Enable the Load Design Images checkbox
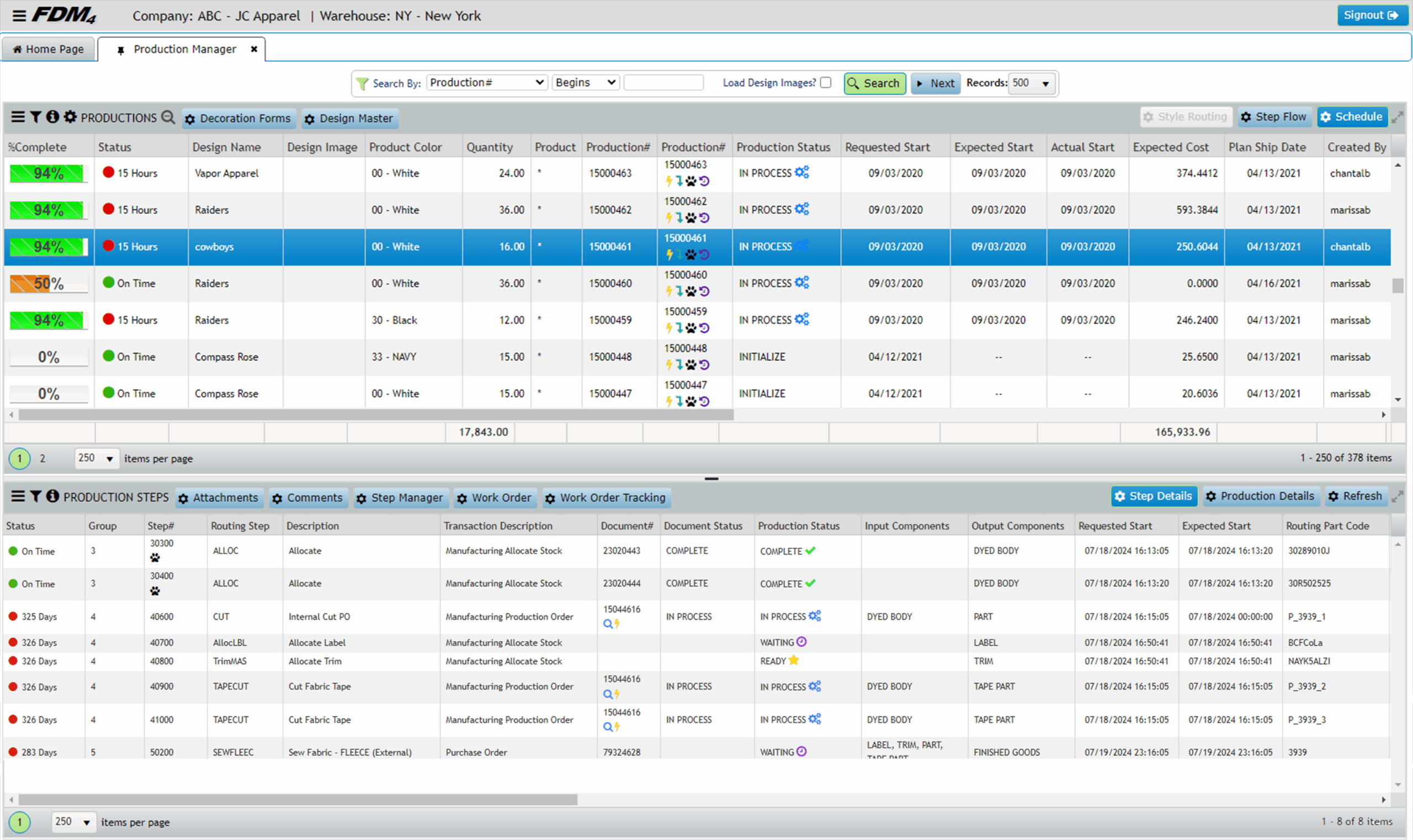The image size is (1413, 840). 826,83
